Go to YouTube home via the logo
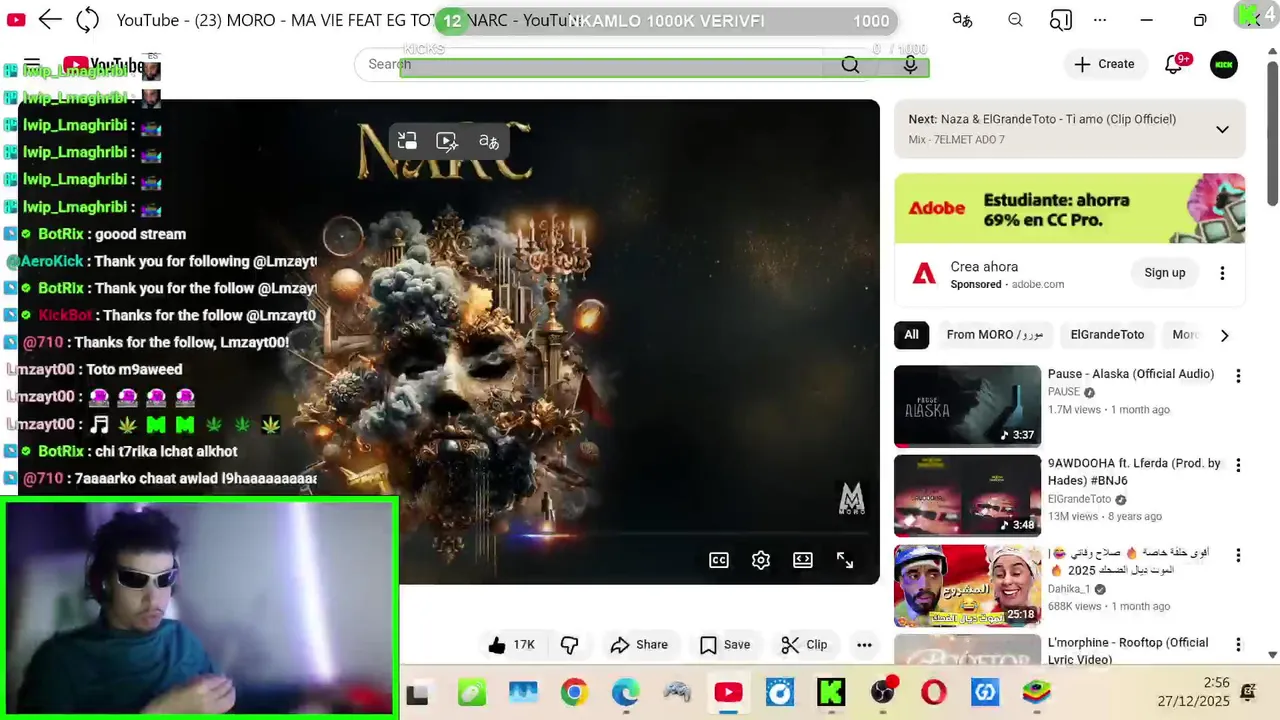 (103, 66)
